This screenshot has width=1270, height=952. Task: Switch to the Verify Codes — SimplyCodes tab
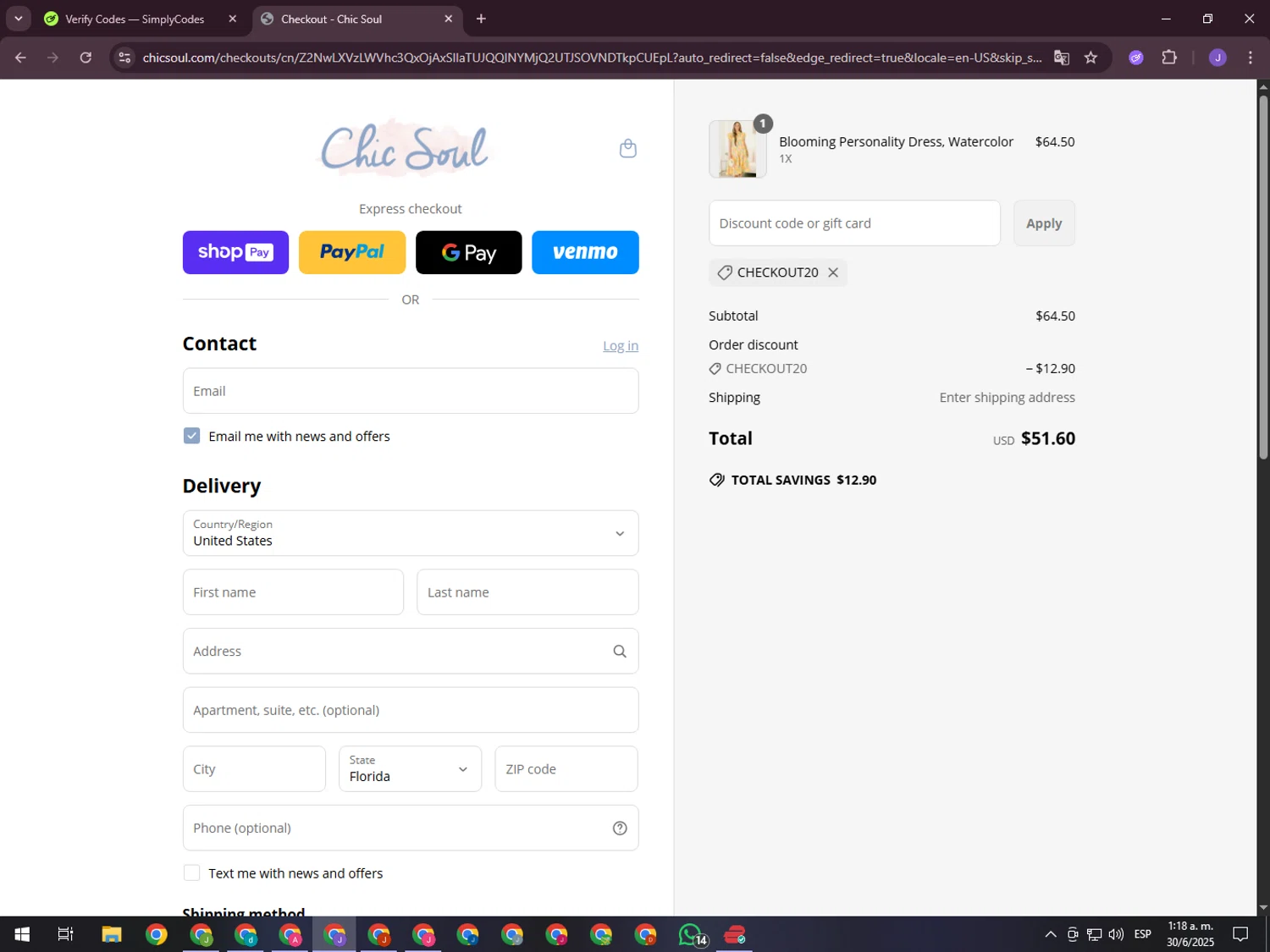point(135,19)
